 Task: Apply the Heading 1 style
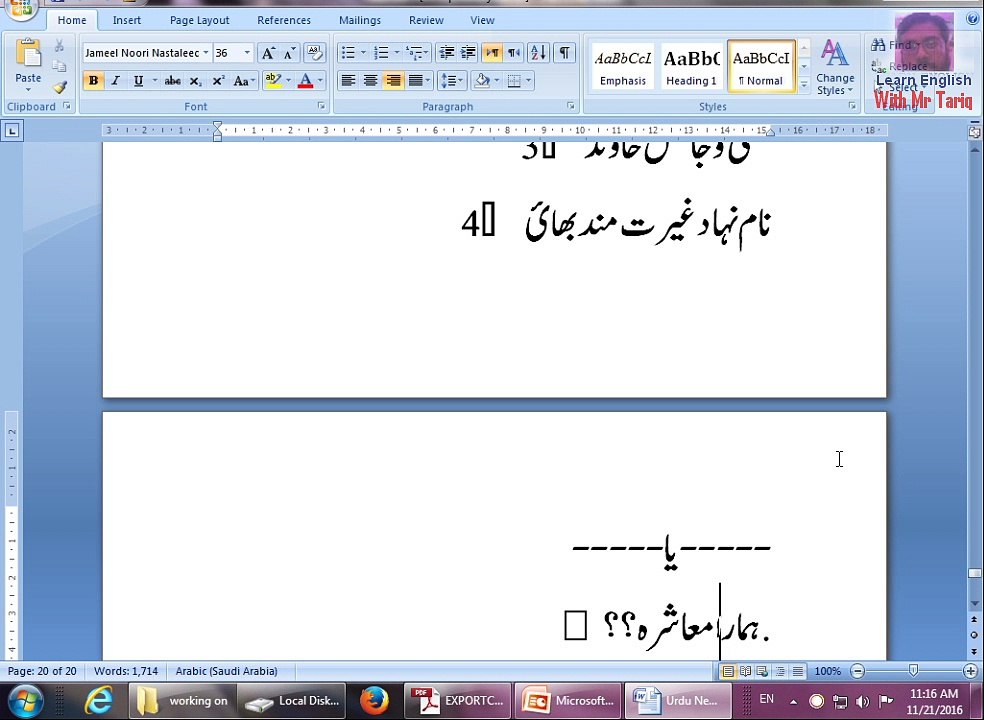[691, 67]
